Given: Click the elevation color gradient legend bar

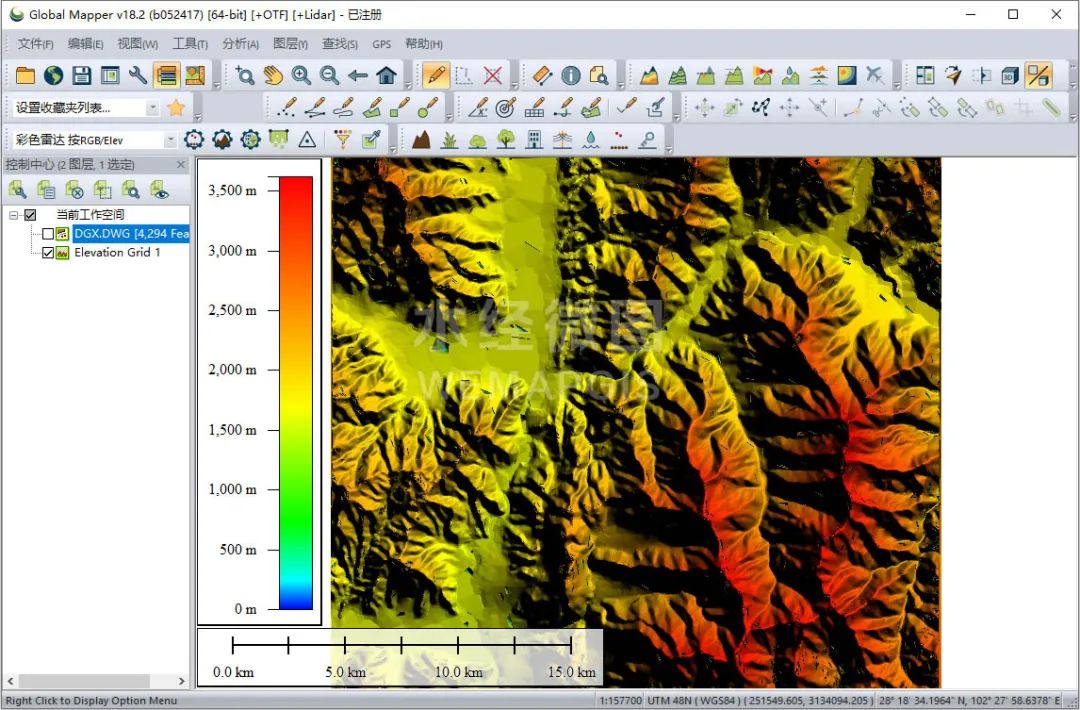Looking at the screenshot, I should coord(295,393).
